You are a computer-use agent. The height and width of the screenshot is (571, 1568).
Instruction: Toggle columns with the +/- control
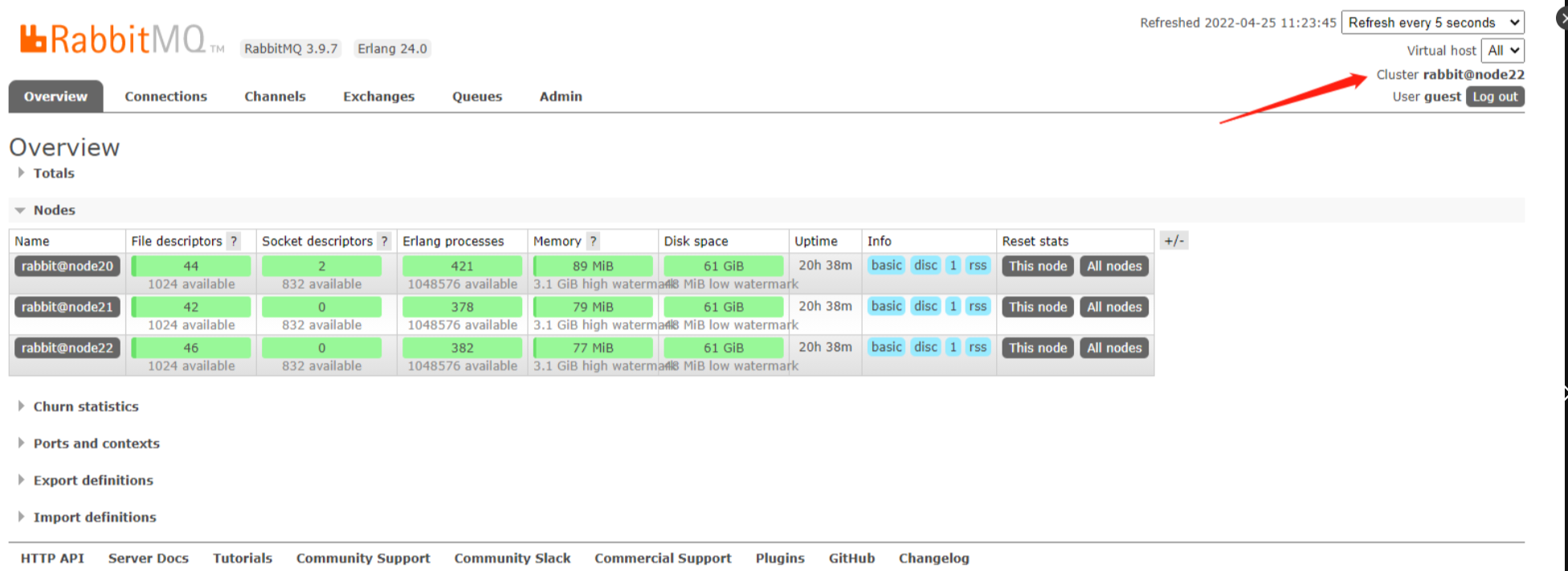[1174, 240]
